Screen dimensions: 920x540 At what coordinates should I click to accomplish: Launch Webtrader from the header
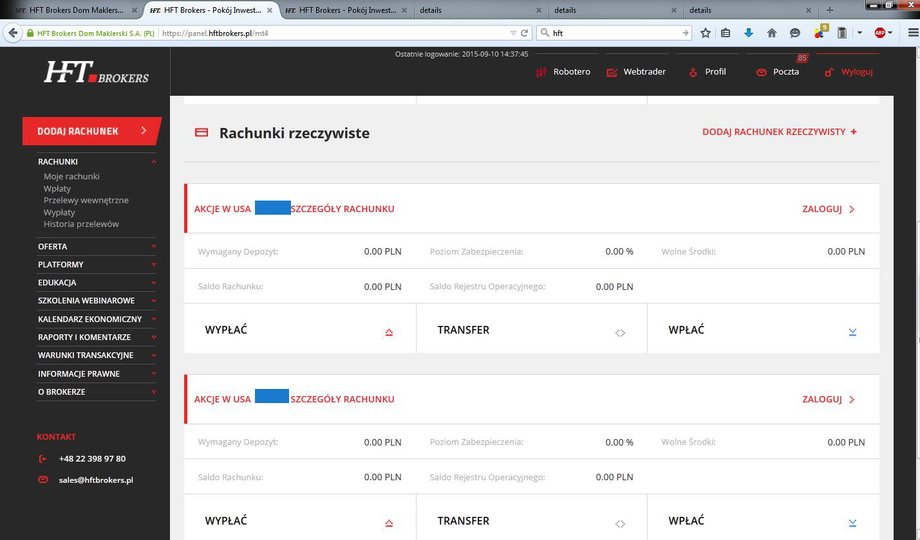coord(636,72)
